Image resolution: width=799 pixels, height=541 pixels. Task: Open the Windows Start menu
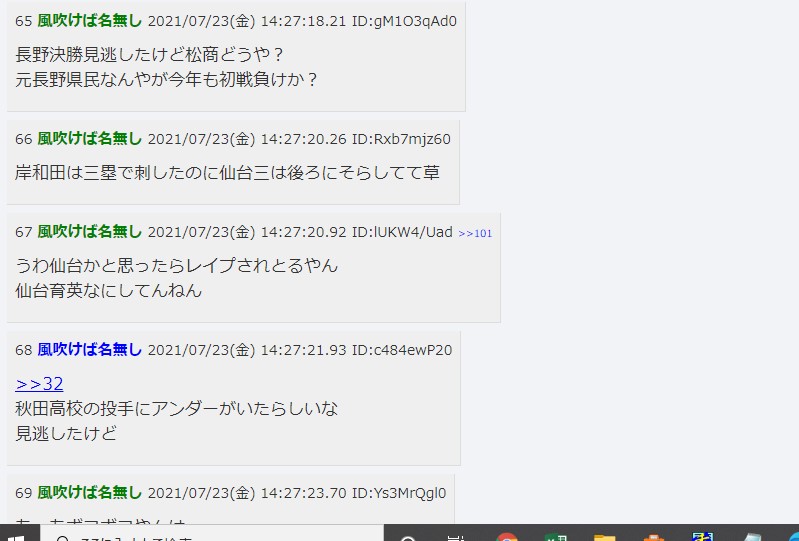pos(16,537)
